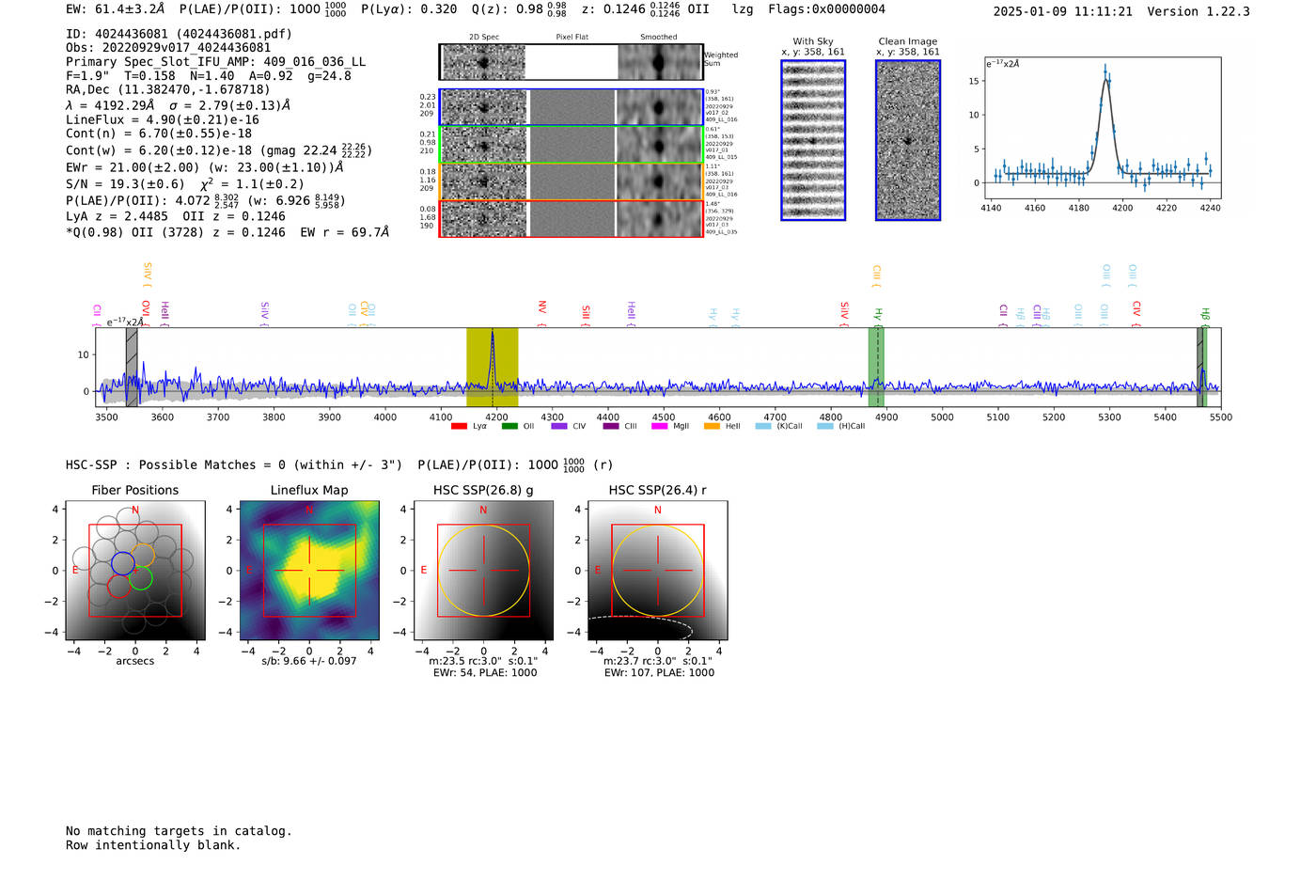
Task: Click the 's/b: 9.66 +/- 0.097' caption
Action: point(309,661)
